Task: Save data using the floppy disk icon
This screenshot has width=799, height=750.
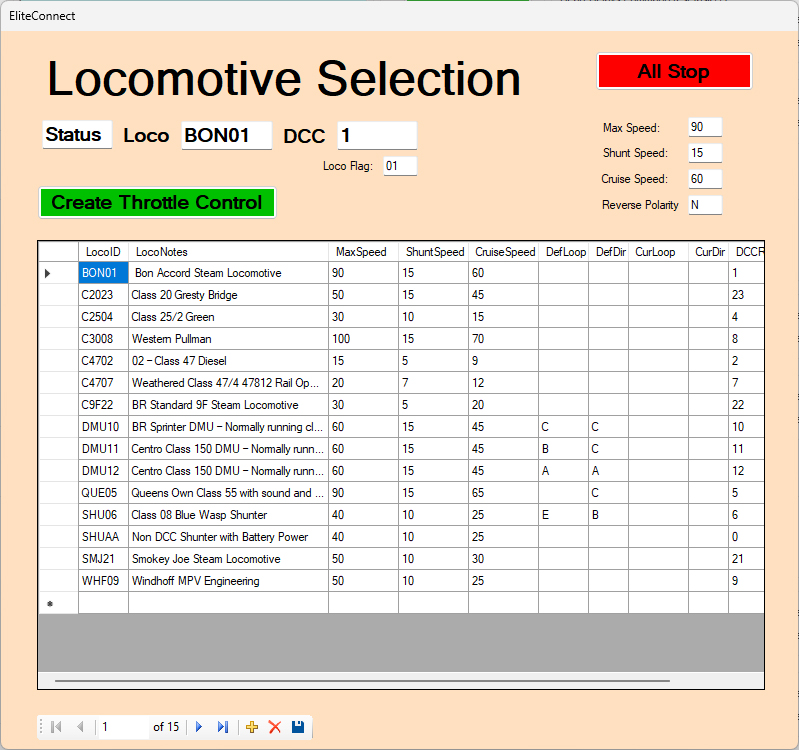Action: tap(298, 727)
